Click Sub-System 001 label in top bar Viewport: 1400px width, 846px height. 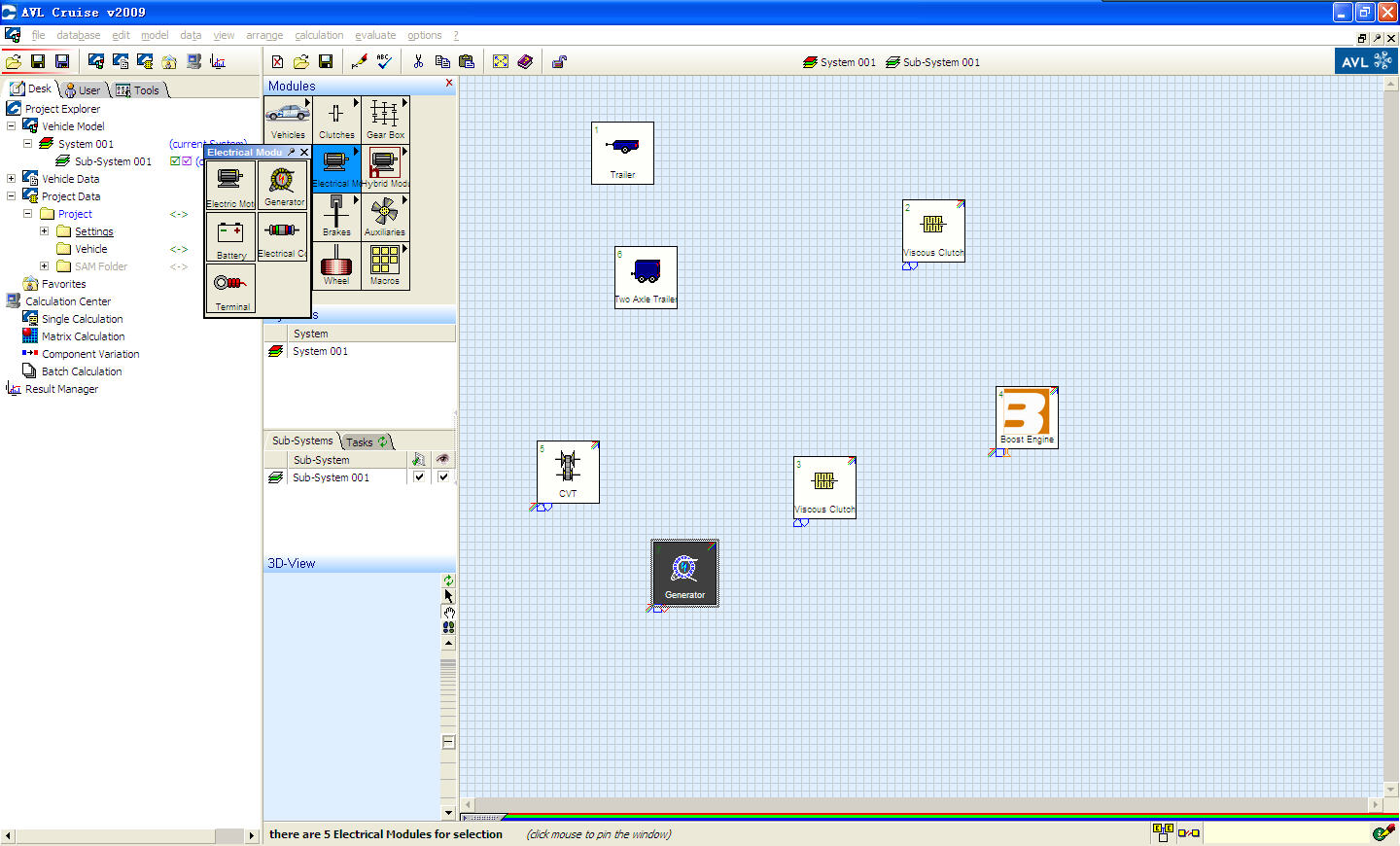(941, 62)
